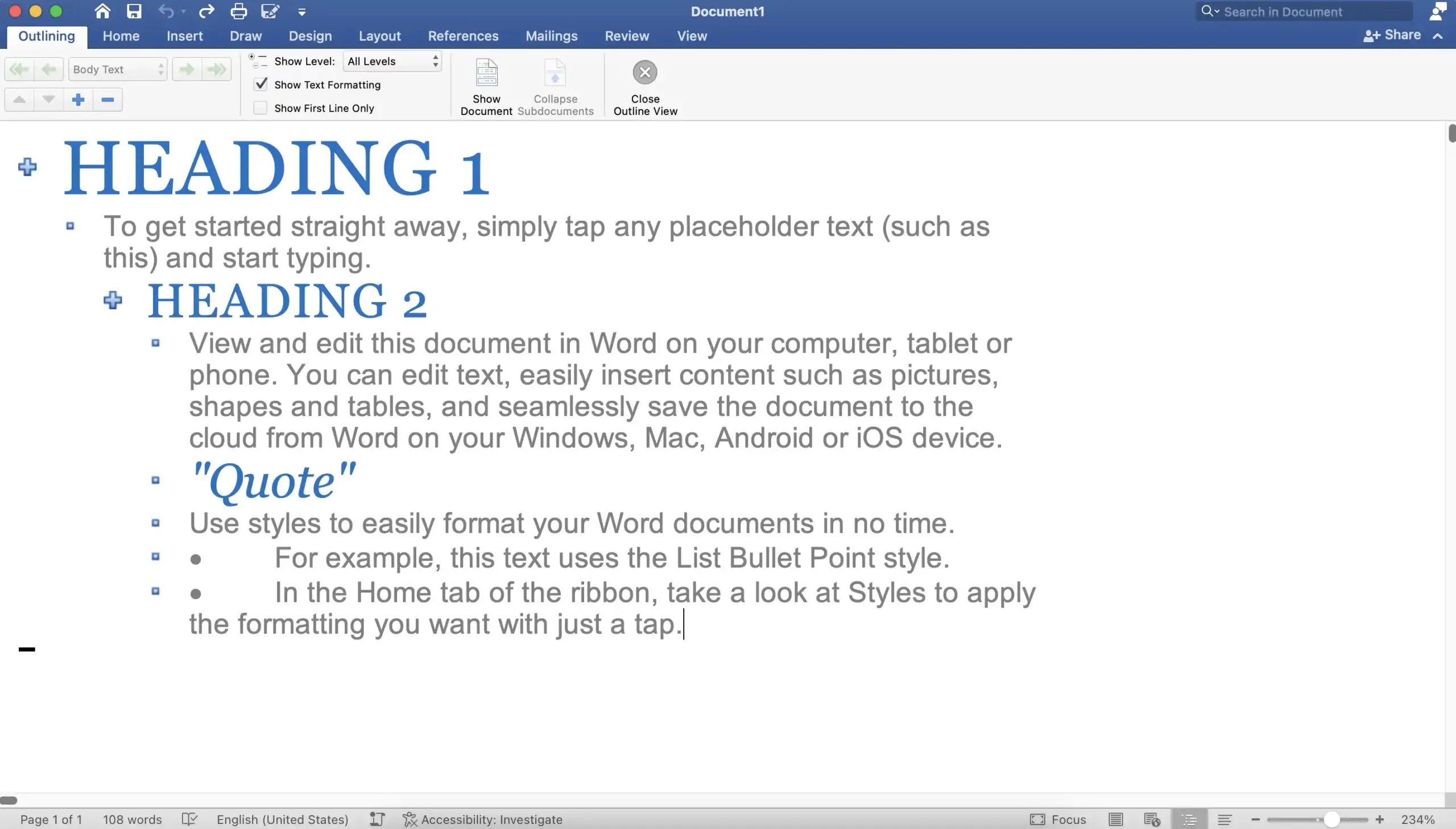This screenshot has width=1456, height=829.
Task: Open the Review ribbon tab
Action: click(x=626, y=36)
